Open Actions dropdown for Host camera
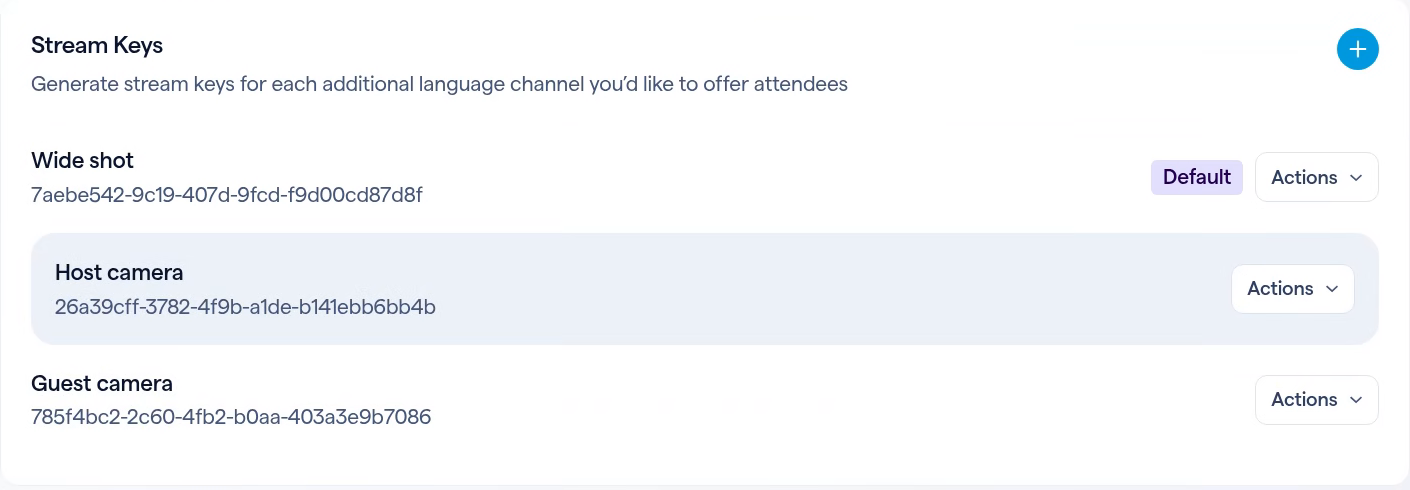The image size is (1410, 490). [1292, 288]
